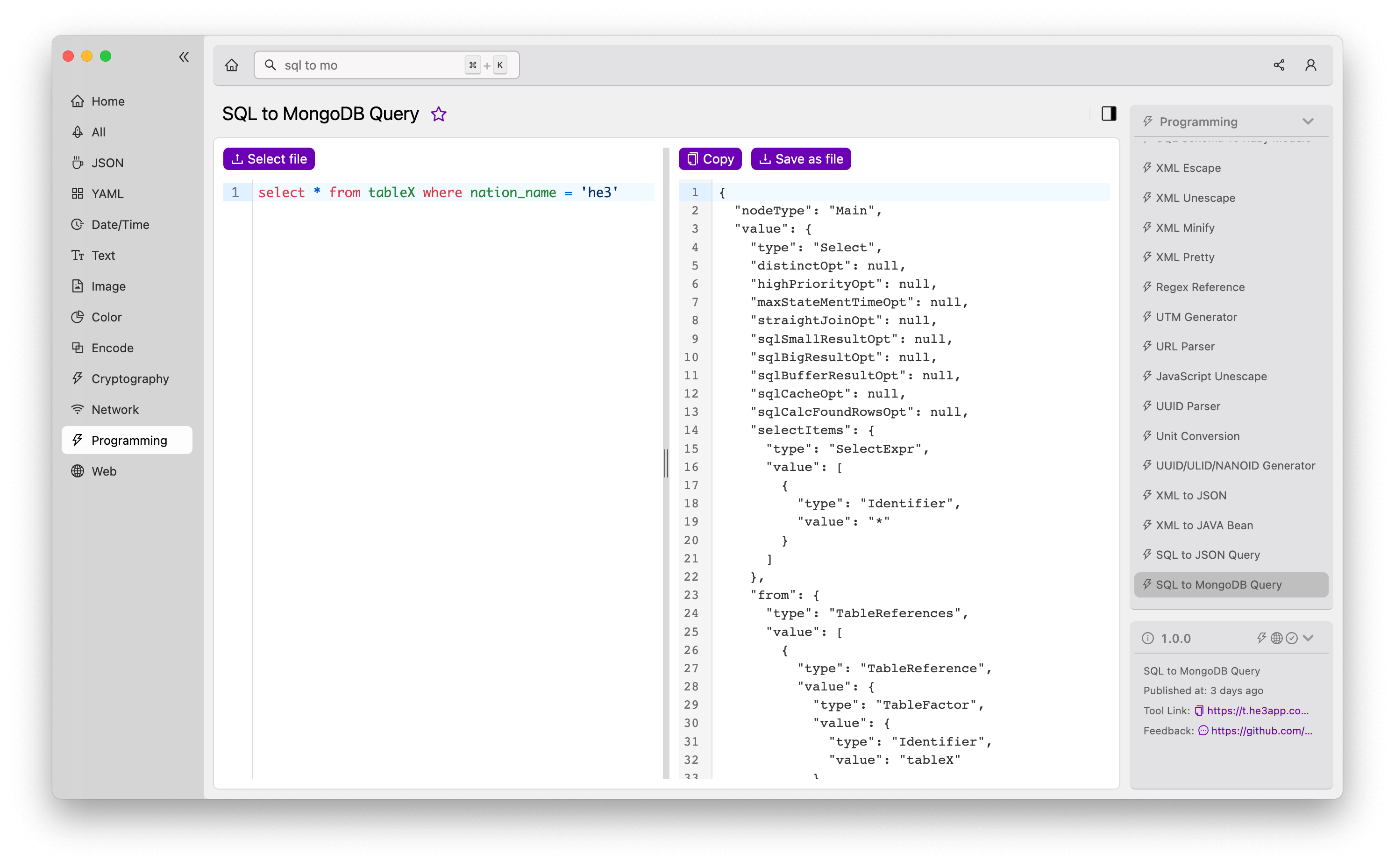
Task: Click the SQL query input field
Action: pos(440,192)
